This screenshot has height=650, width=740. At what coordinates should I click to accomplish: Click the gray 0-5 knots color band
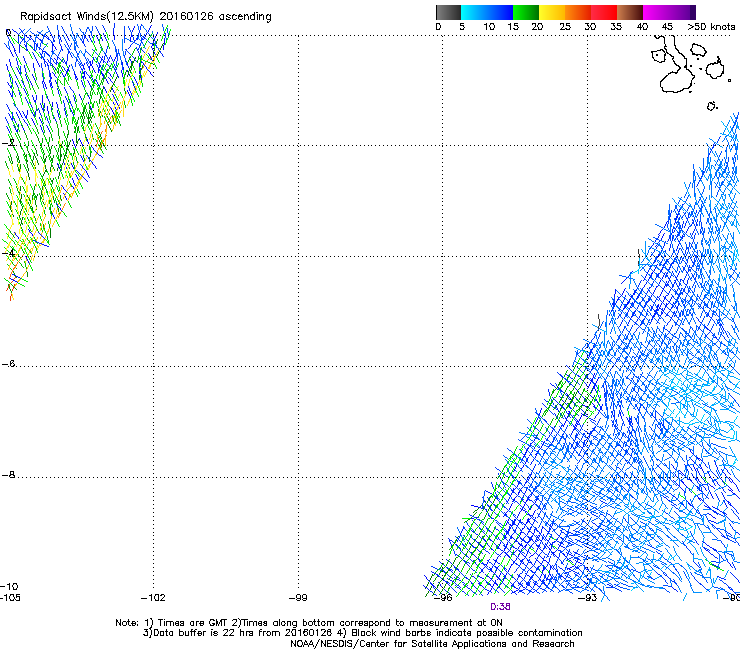[x=448, y=12]
